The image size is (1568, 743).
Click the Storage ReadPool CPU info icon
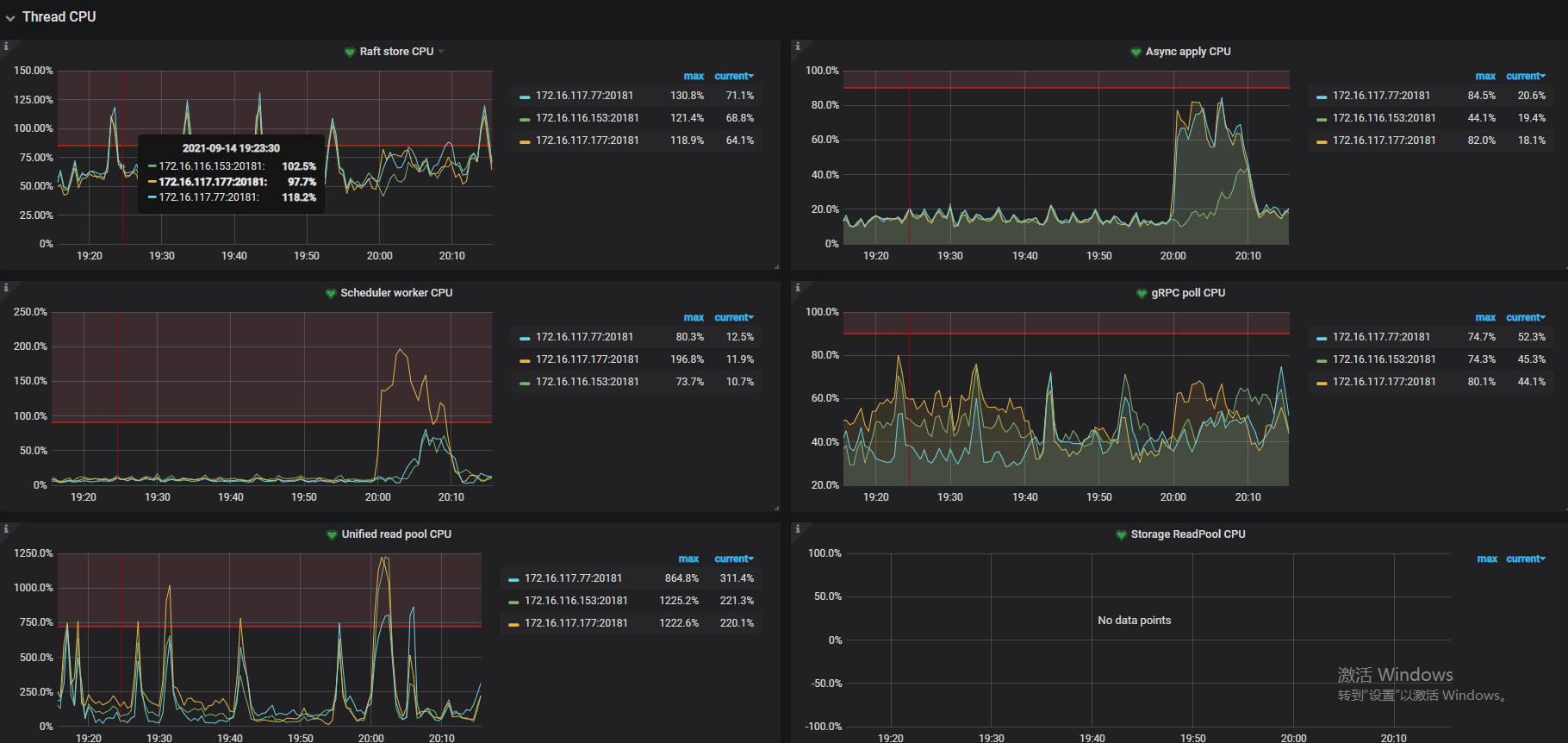tap(798, 529)
